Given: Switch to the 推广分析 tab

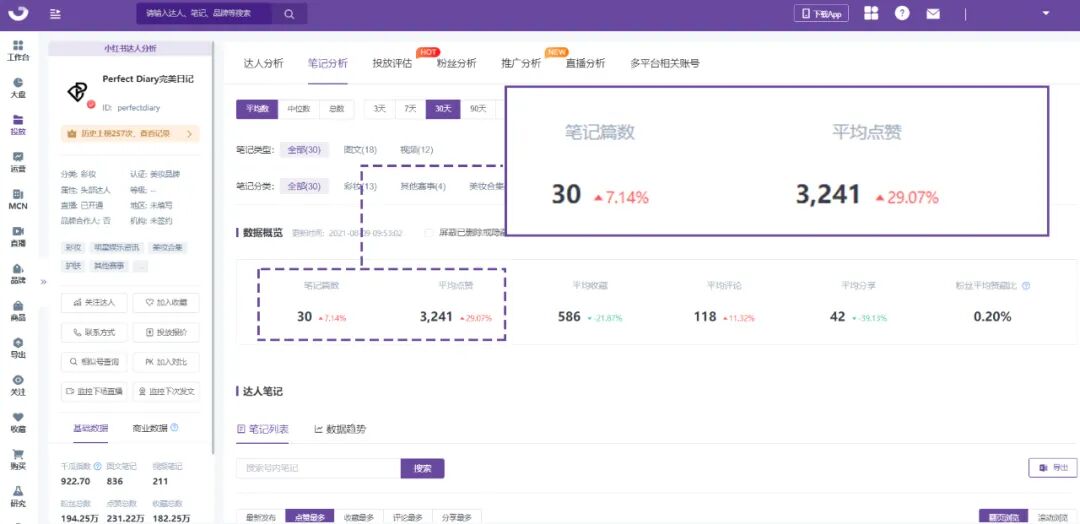Looking at the screenshot, I should tap(521, 63).
